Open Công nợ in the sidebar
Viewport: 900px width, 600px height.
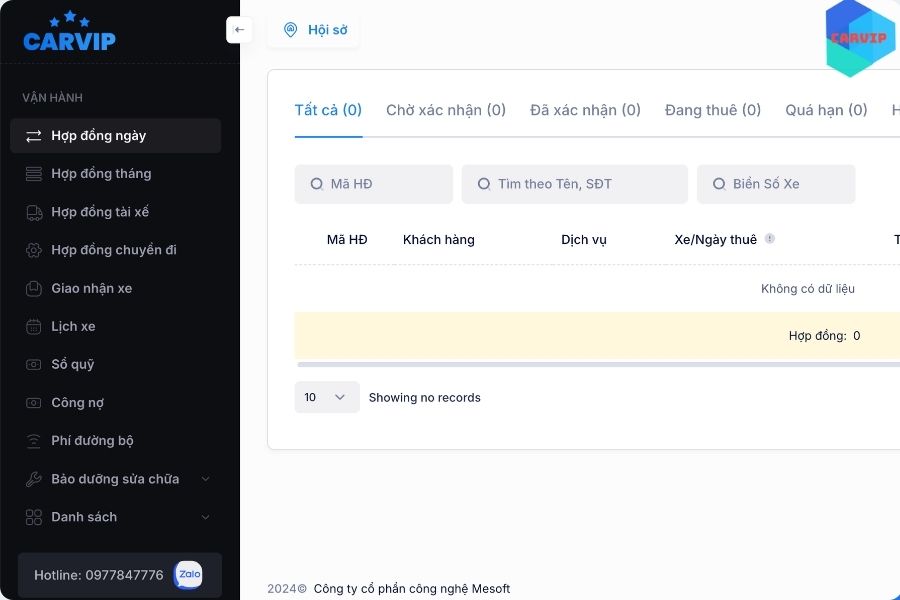coord(78,403)
